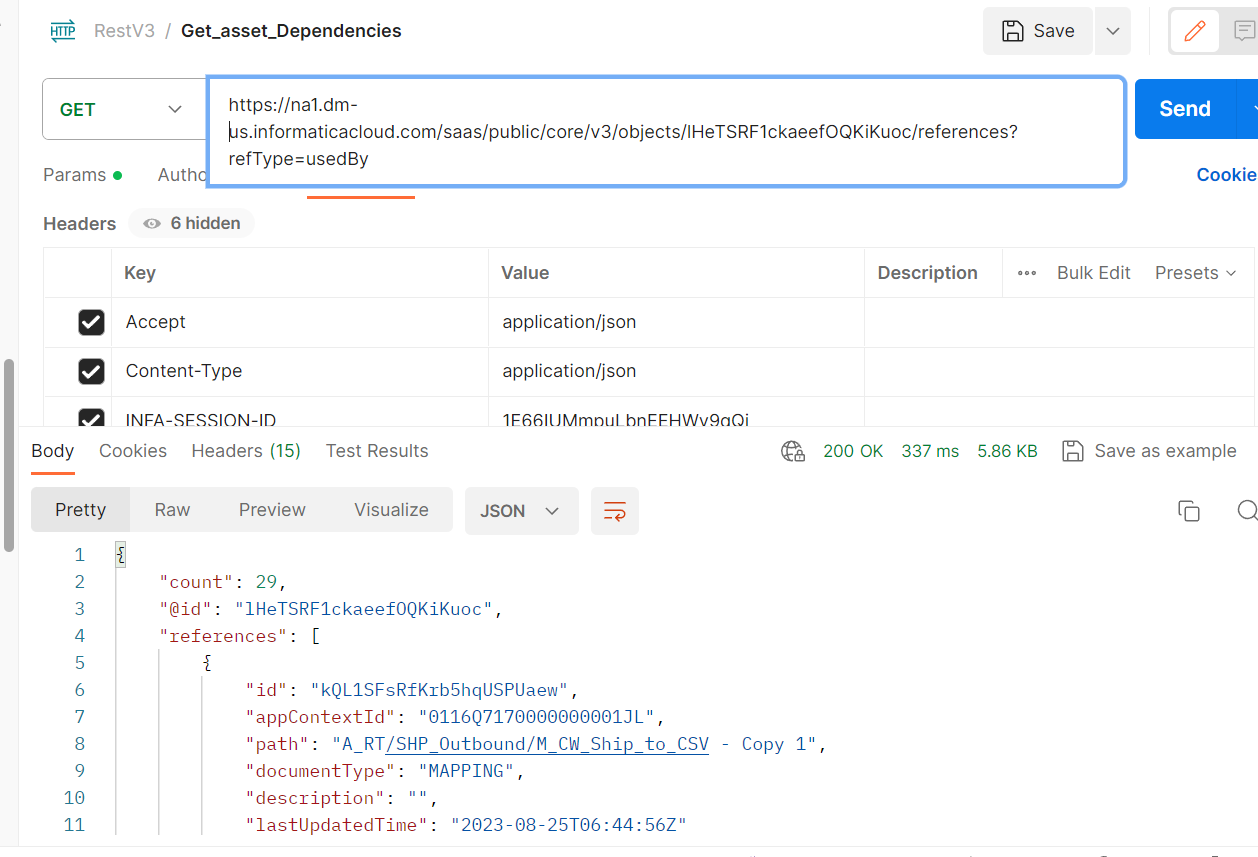This screenshot has height=857, width=1258.
Task: Click the search response magnifier icon
Action: pyautogui.click(x=1247, y=511)
